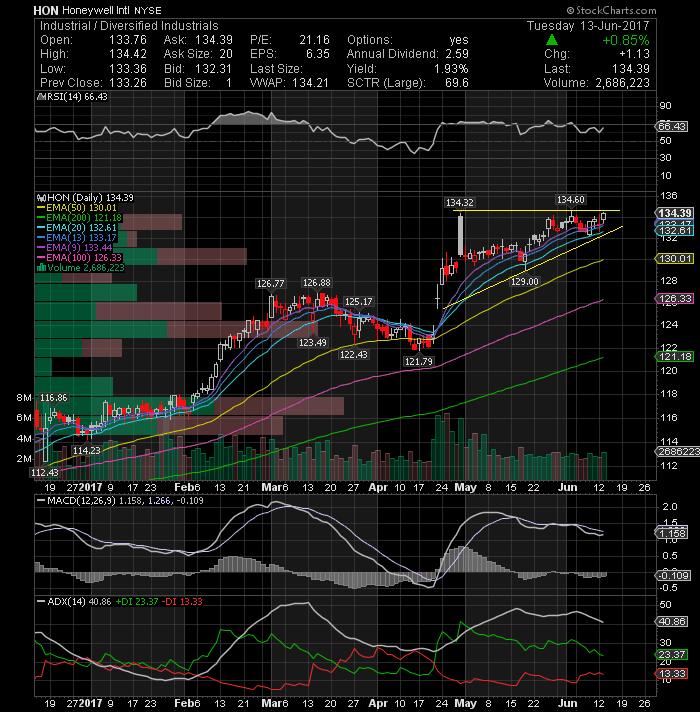The height and width of the screenshot is (712, 700).
Task: Click the MACD histogram -0.109 axis tag
Action: [674, 576]
